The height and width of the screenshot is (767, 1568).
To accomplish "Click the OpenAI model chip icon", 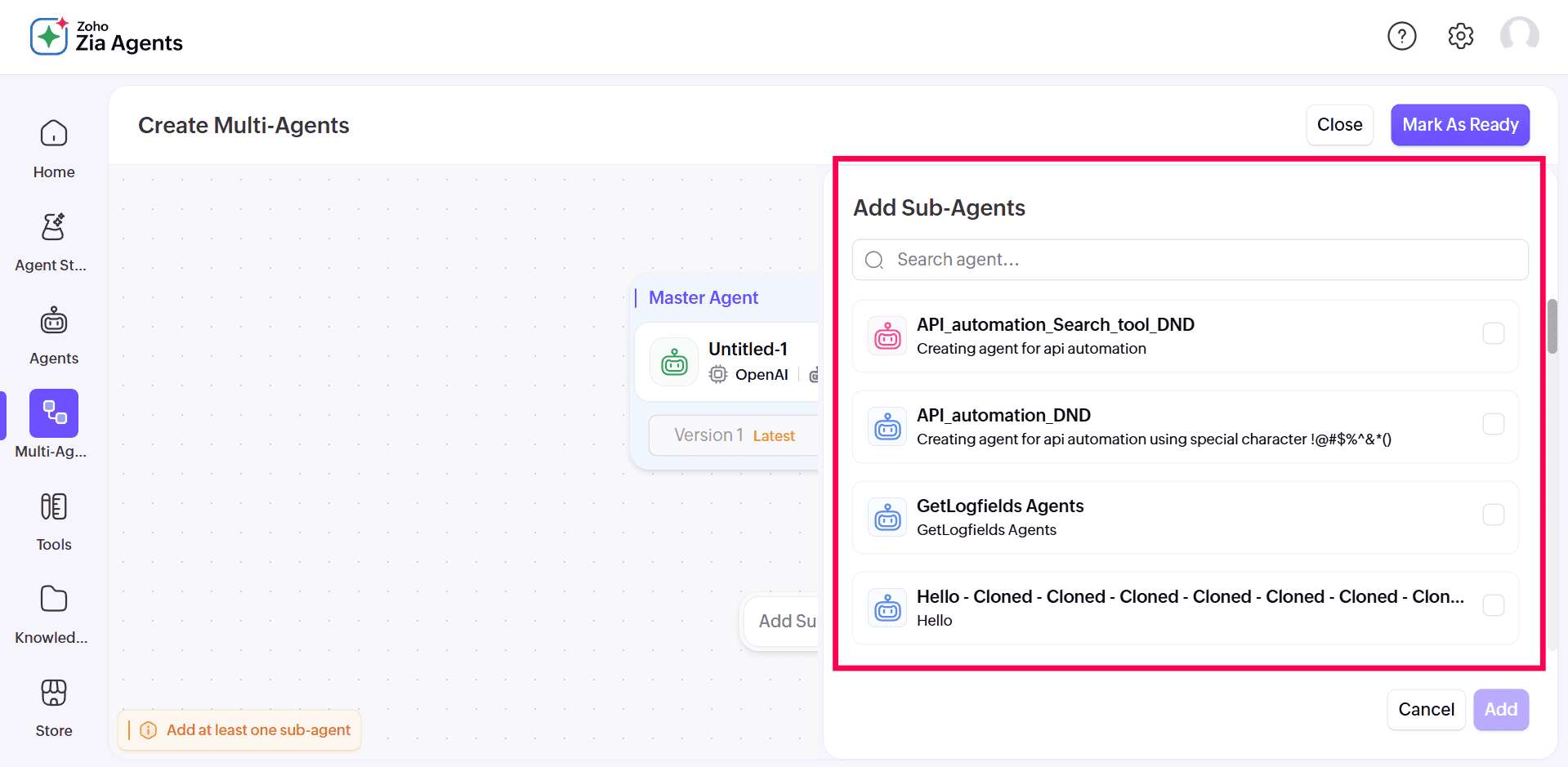I will point(717,374).
